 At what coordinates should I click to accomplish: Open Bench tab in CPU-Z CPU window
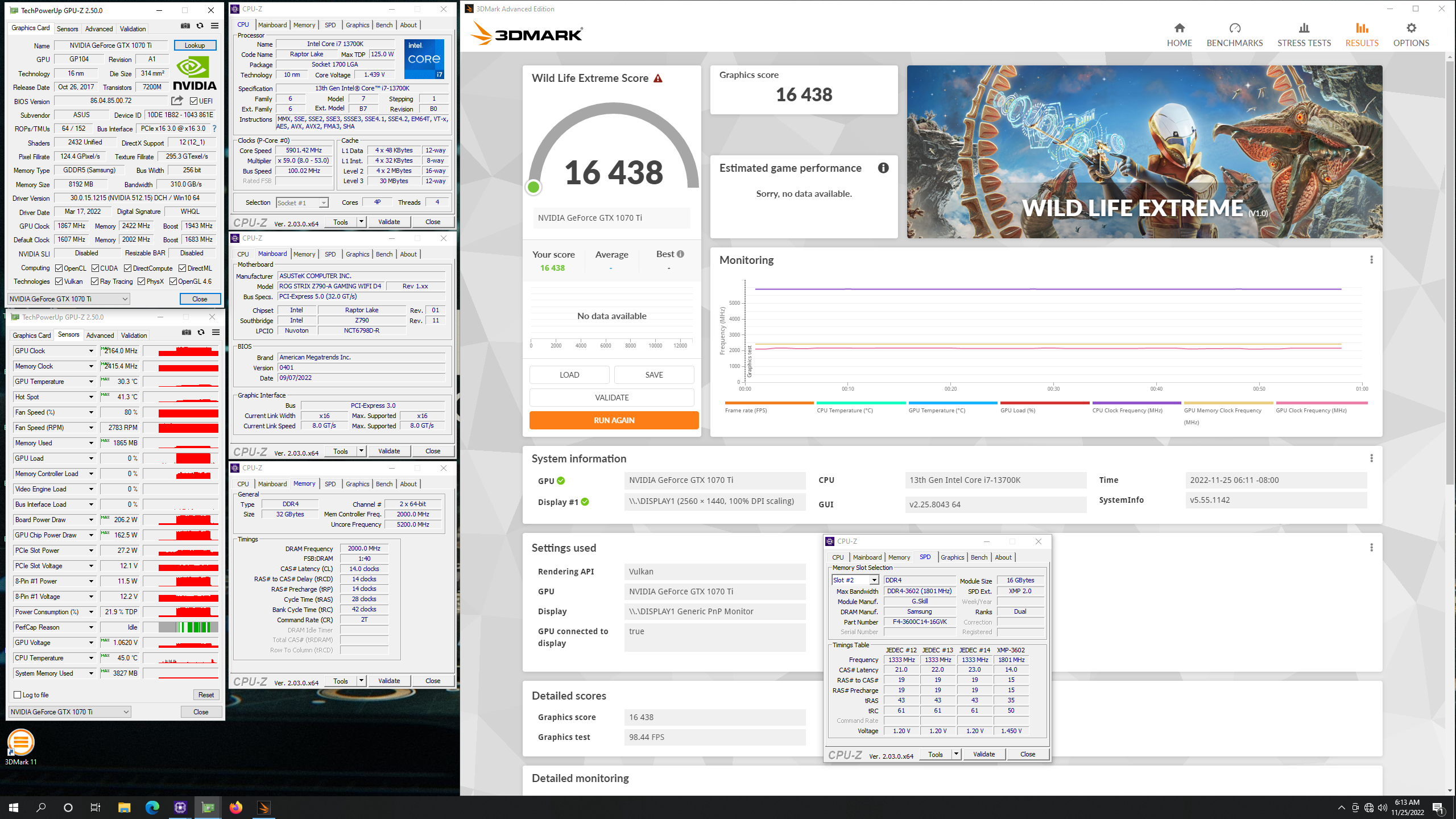pos(384,25)
